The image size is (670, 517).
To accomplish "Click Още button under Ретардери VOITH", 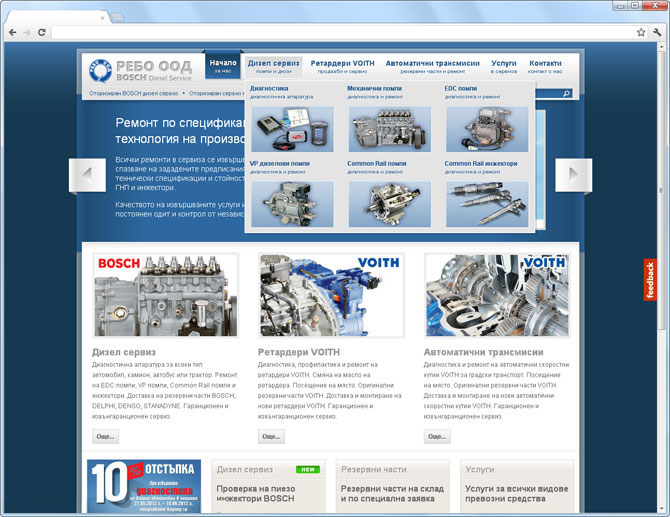I will point(271,437).
